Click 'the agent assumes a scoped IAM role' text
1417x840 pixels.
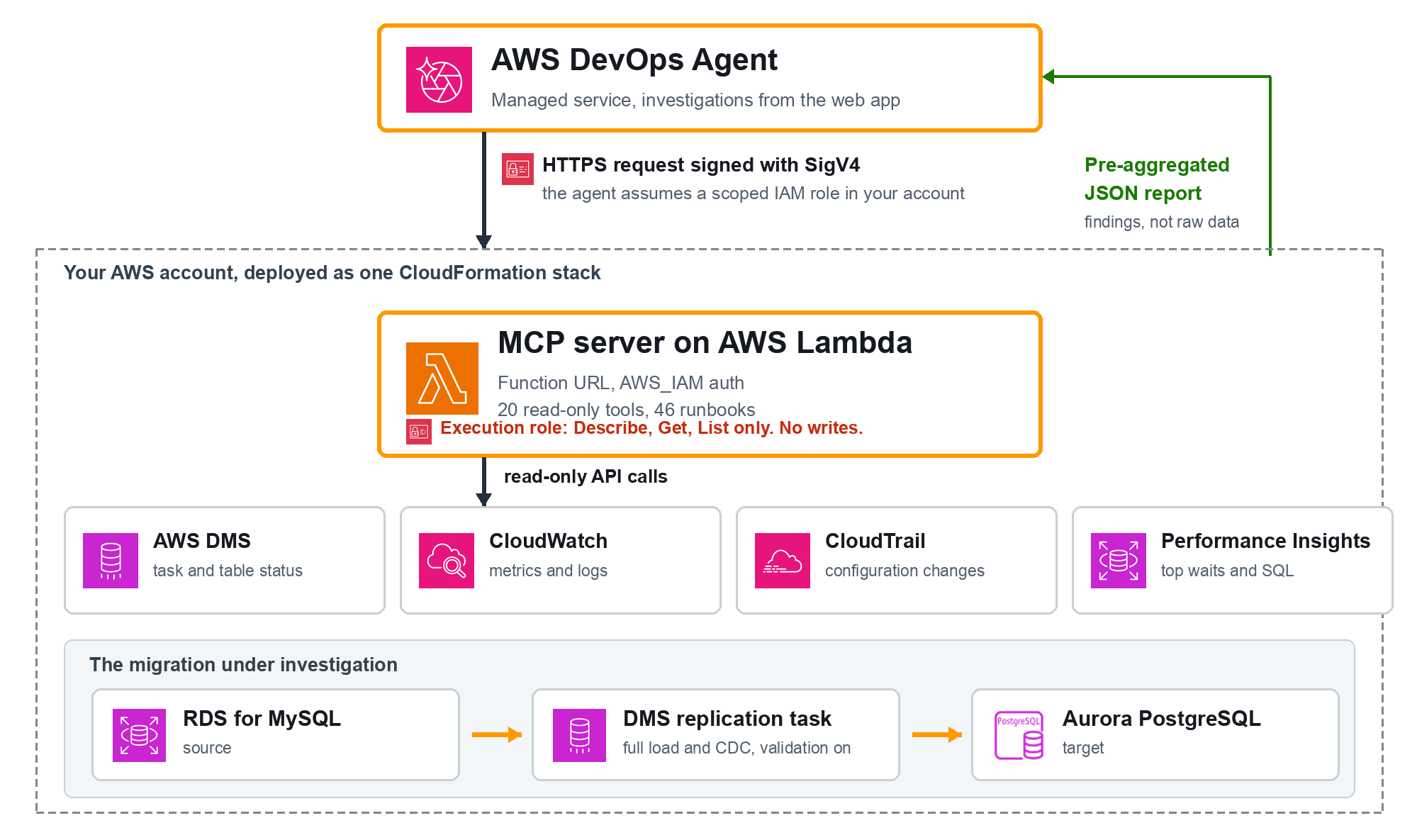click(x=754, y=194)
